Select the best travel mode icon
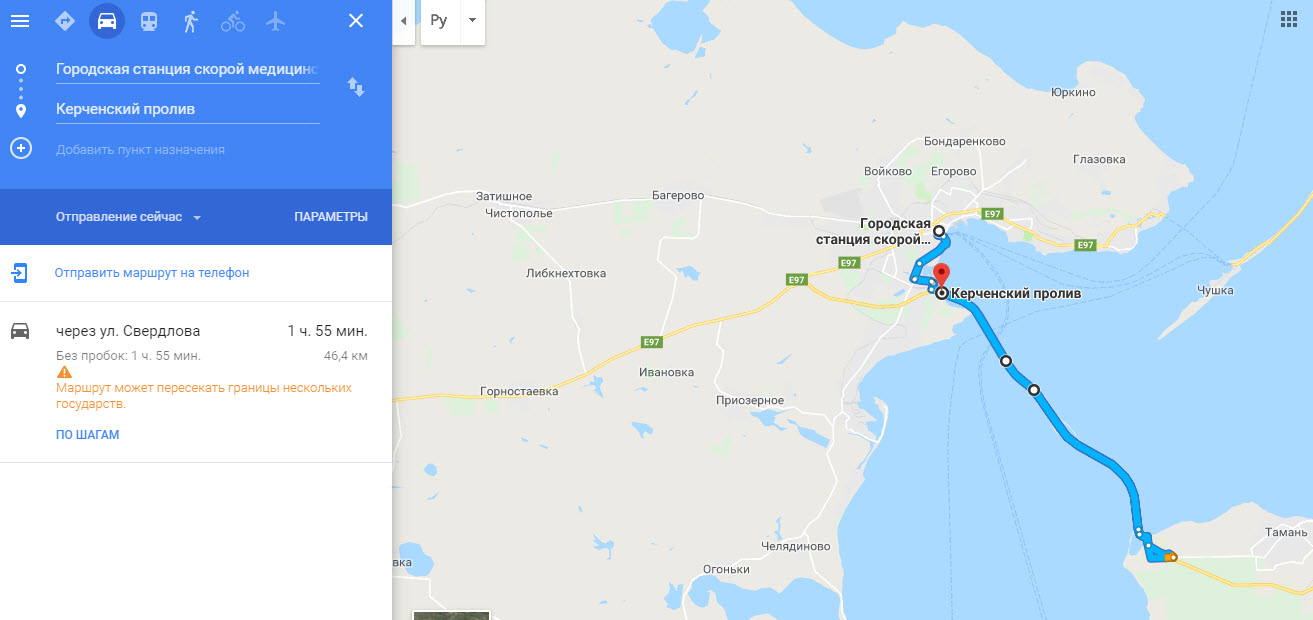1313x620 pixels. [x=65, y=21]
